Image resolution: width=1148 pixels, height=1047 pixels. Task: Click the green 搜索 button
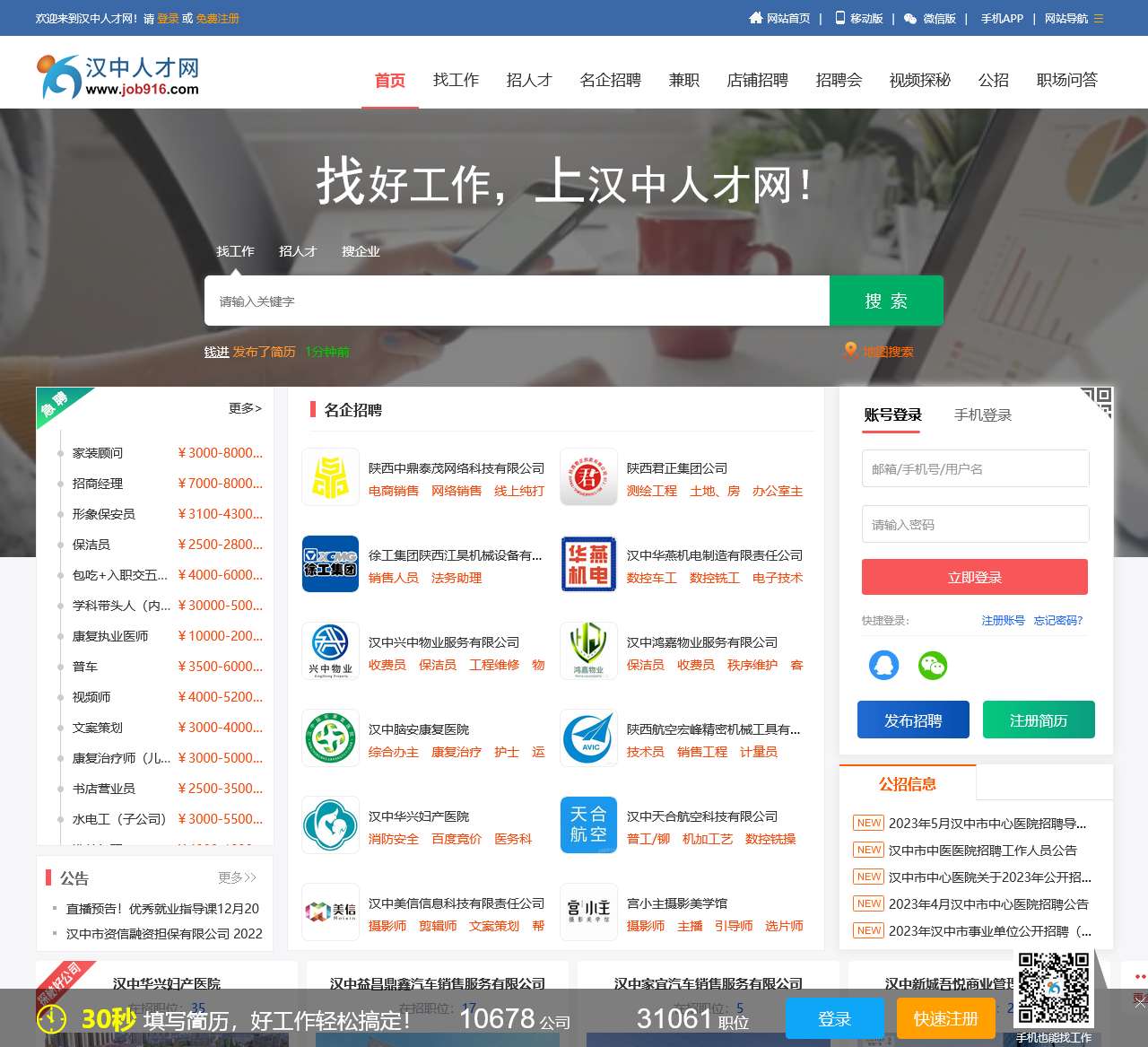(886, 301)
